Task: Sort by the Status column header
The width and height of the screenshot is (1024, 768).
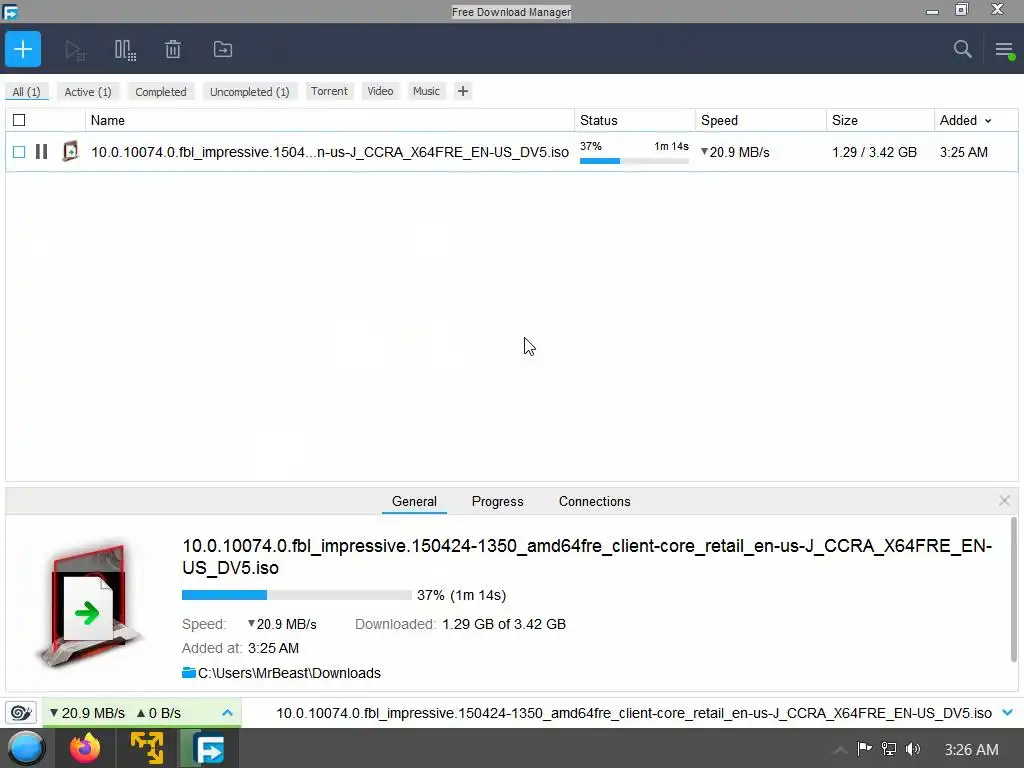Action: pos(635,120)
